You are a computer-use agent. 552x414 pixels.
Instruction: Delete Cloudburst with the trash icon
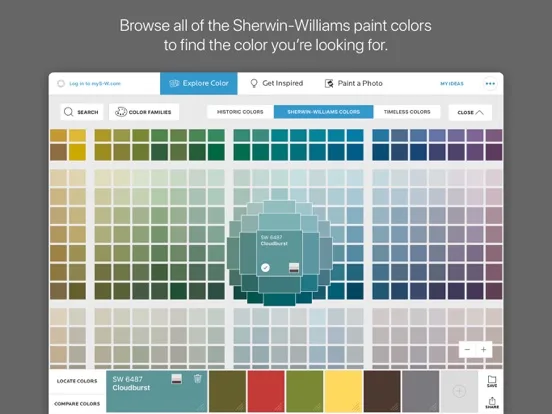click(197, 379)
